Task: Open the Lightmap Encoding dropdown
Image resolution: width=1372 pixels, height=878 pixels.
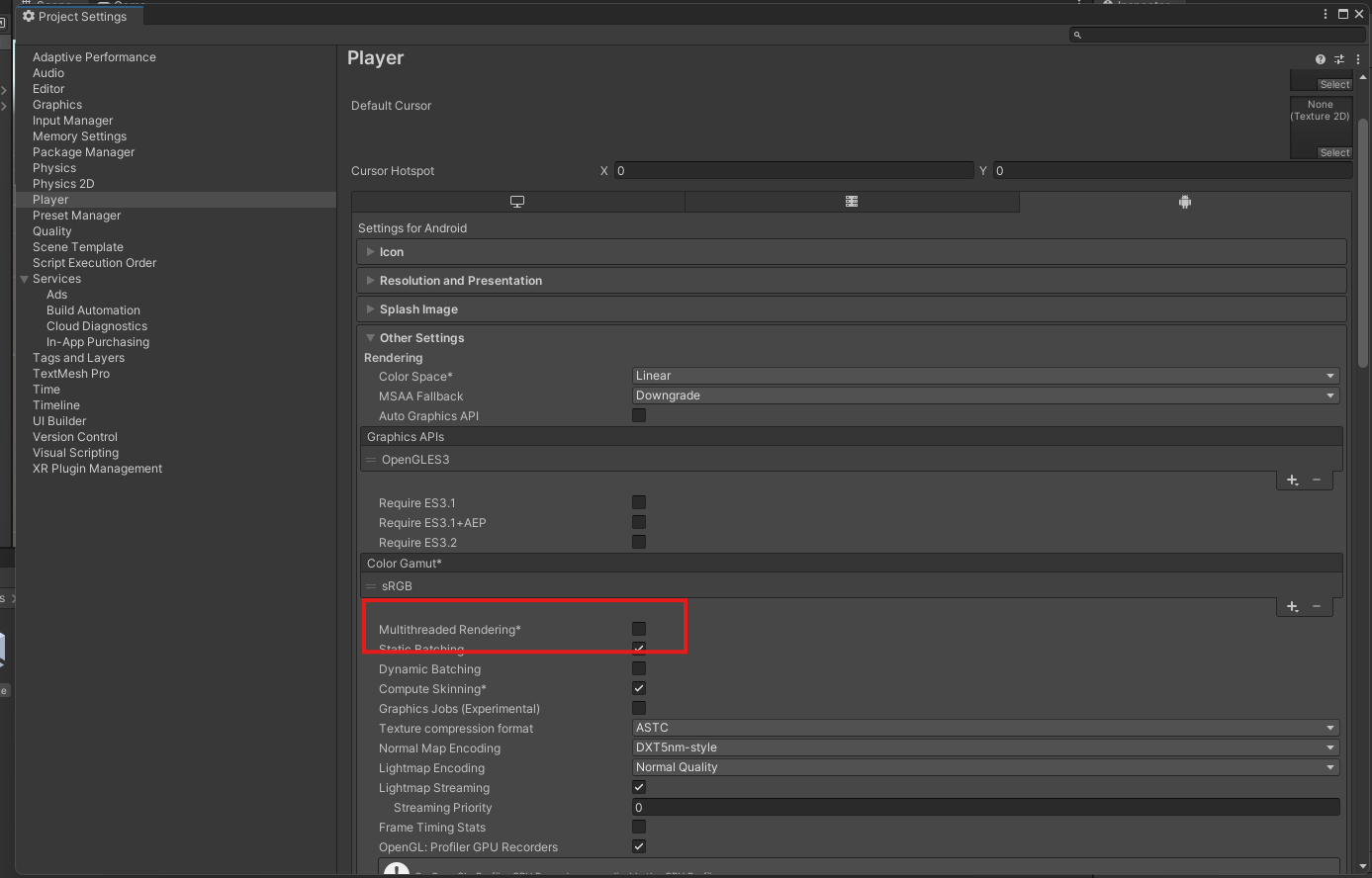Action: [x=985, y=767]
